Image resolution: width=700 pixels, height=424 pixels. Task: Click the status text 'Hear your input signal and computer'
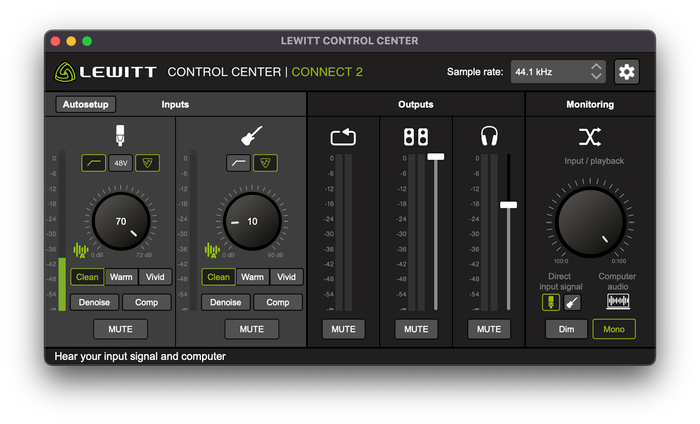click(x=140, y=357)
